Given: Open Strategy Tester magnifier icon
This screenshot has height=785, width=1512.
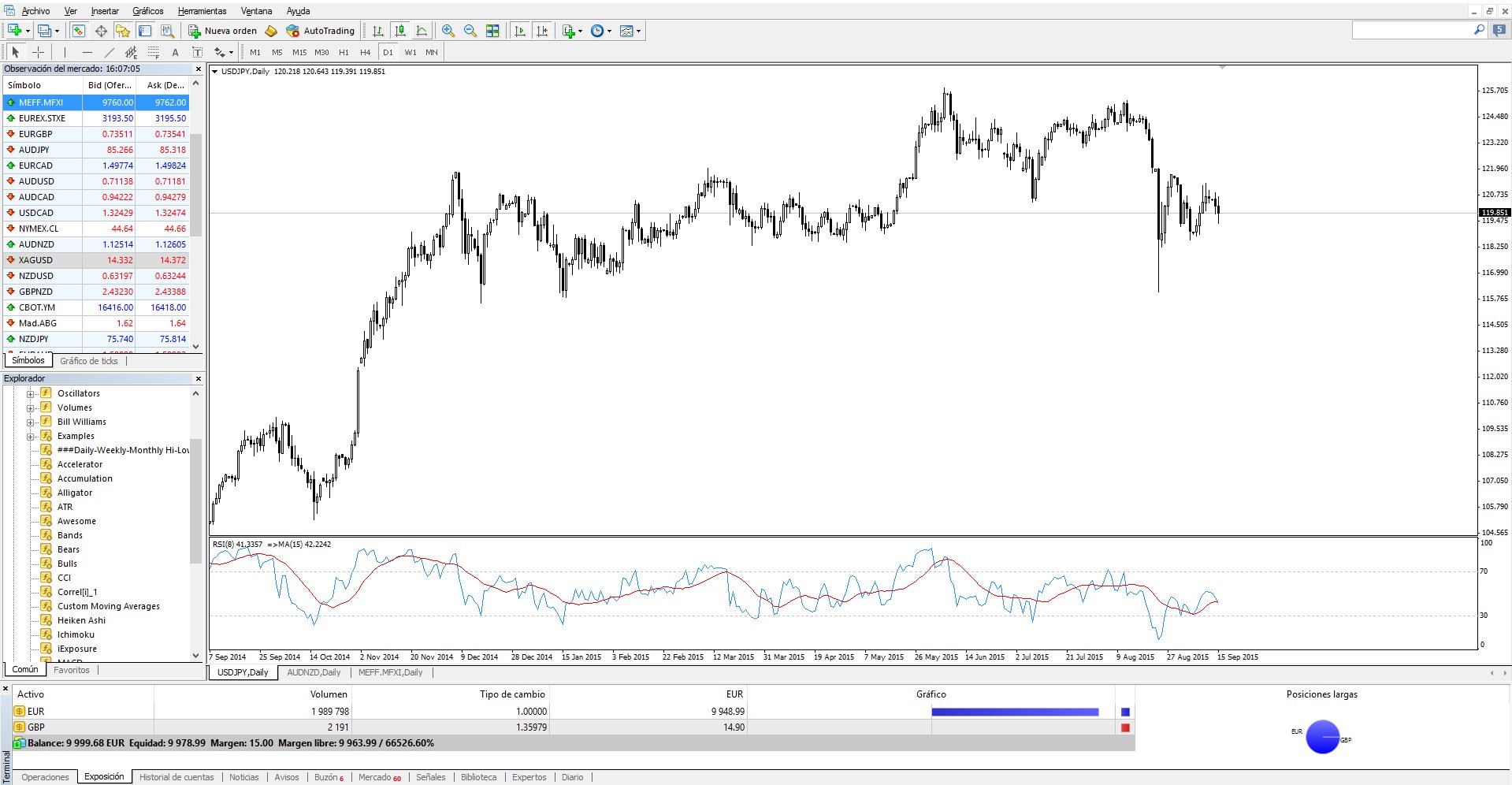Looking at the screenshot, I should [x=167, y=31].
